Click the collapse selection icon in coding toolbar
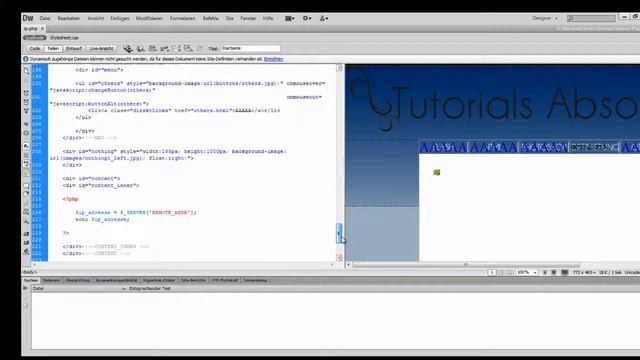This screenshot has height=360, width=640. click(26, 102)
